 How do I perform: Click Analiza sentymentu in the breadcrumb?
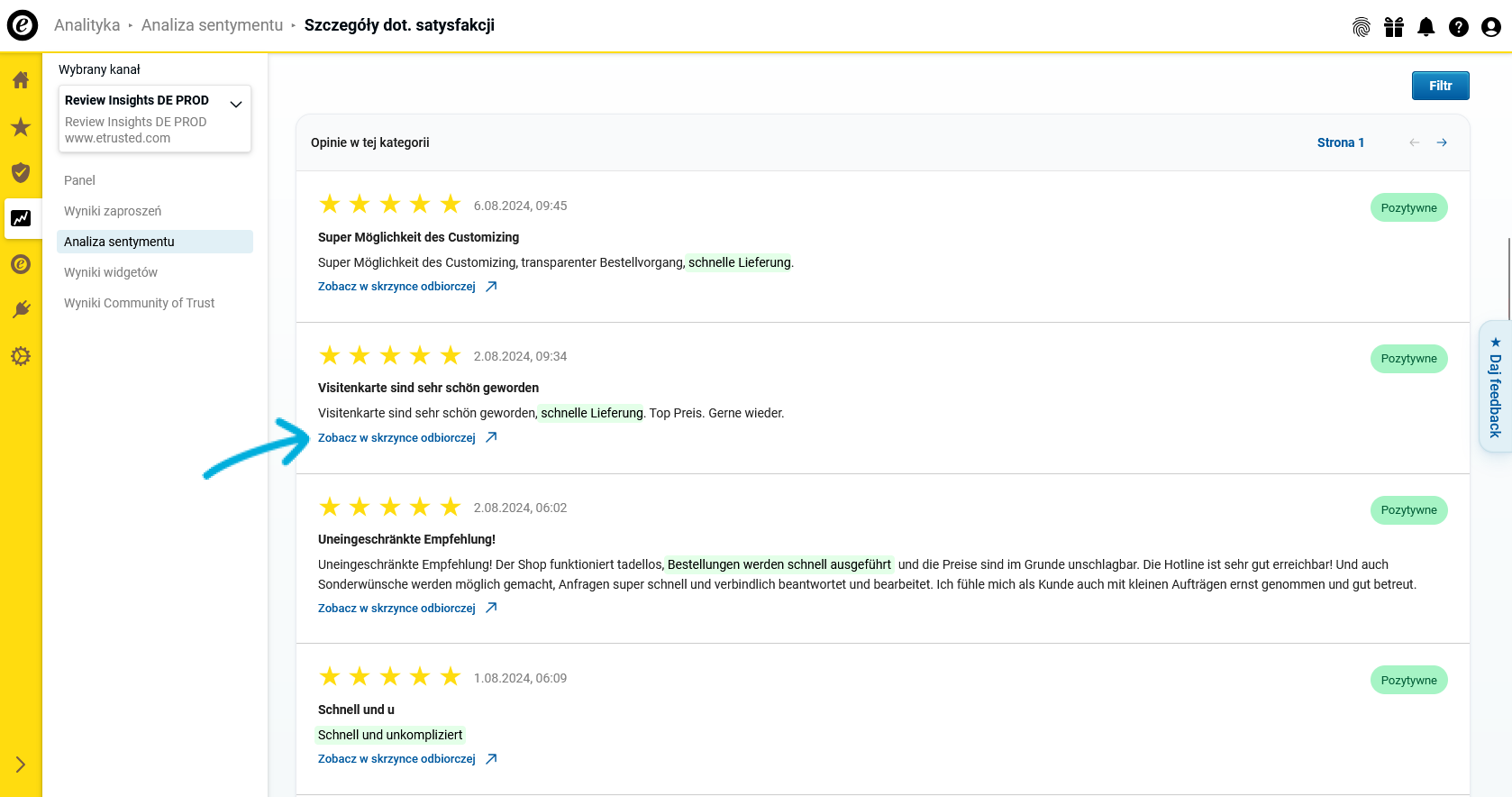(212, 25)
